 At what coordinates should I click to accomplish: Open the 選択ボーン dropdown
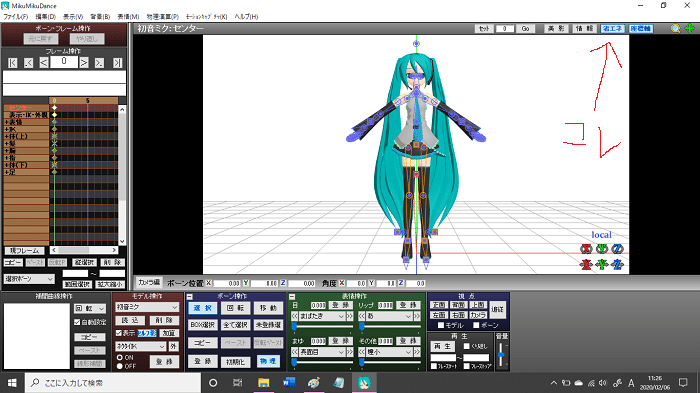tap(29, 279)
